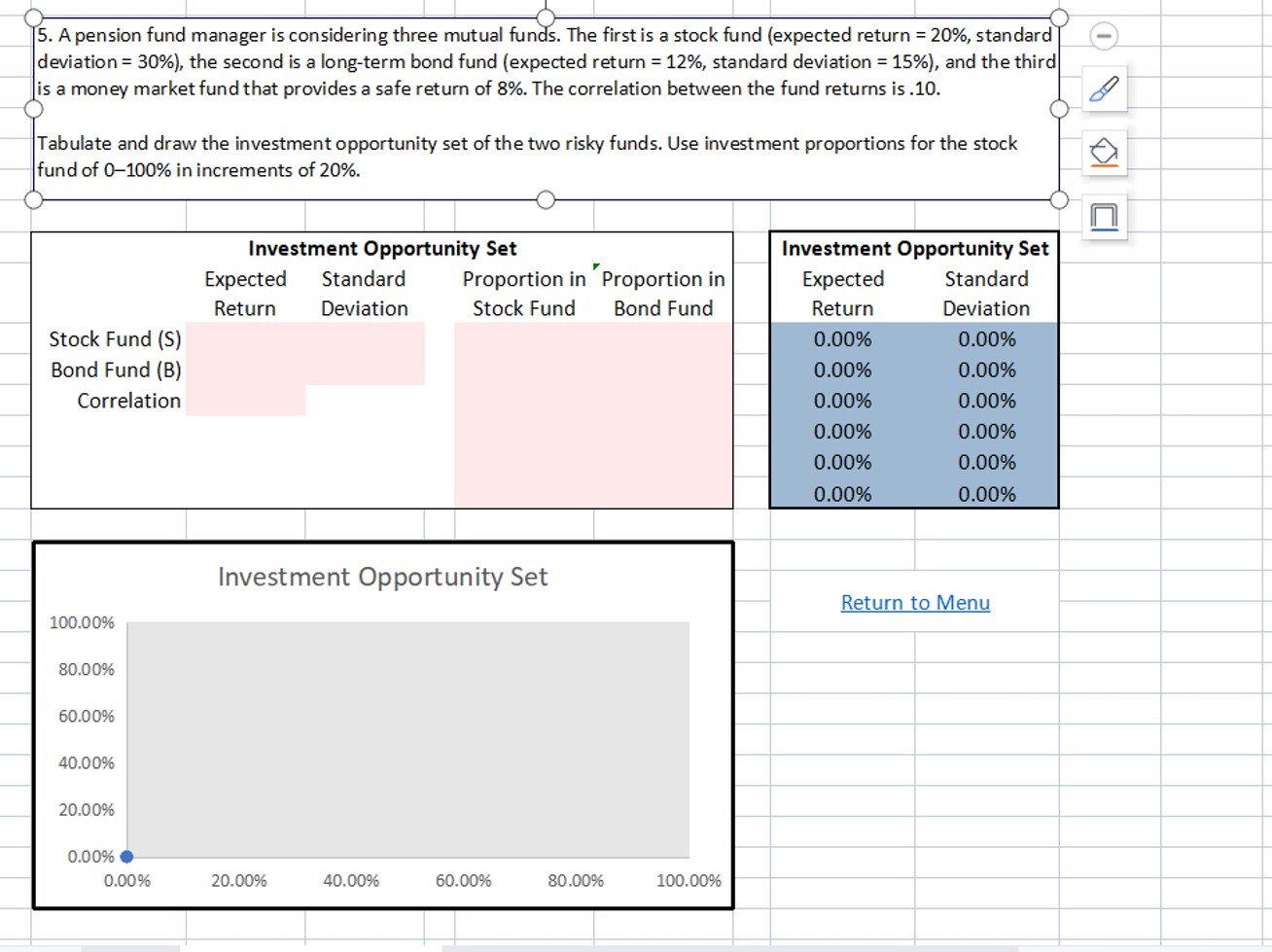
Task: Click the horizontal axis percentage labels
Action: pyautogui.click(x=408, y=880)
